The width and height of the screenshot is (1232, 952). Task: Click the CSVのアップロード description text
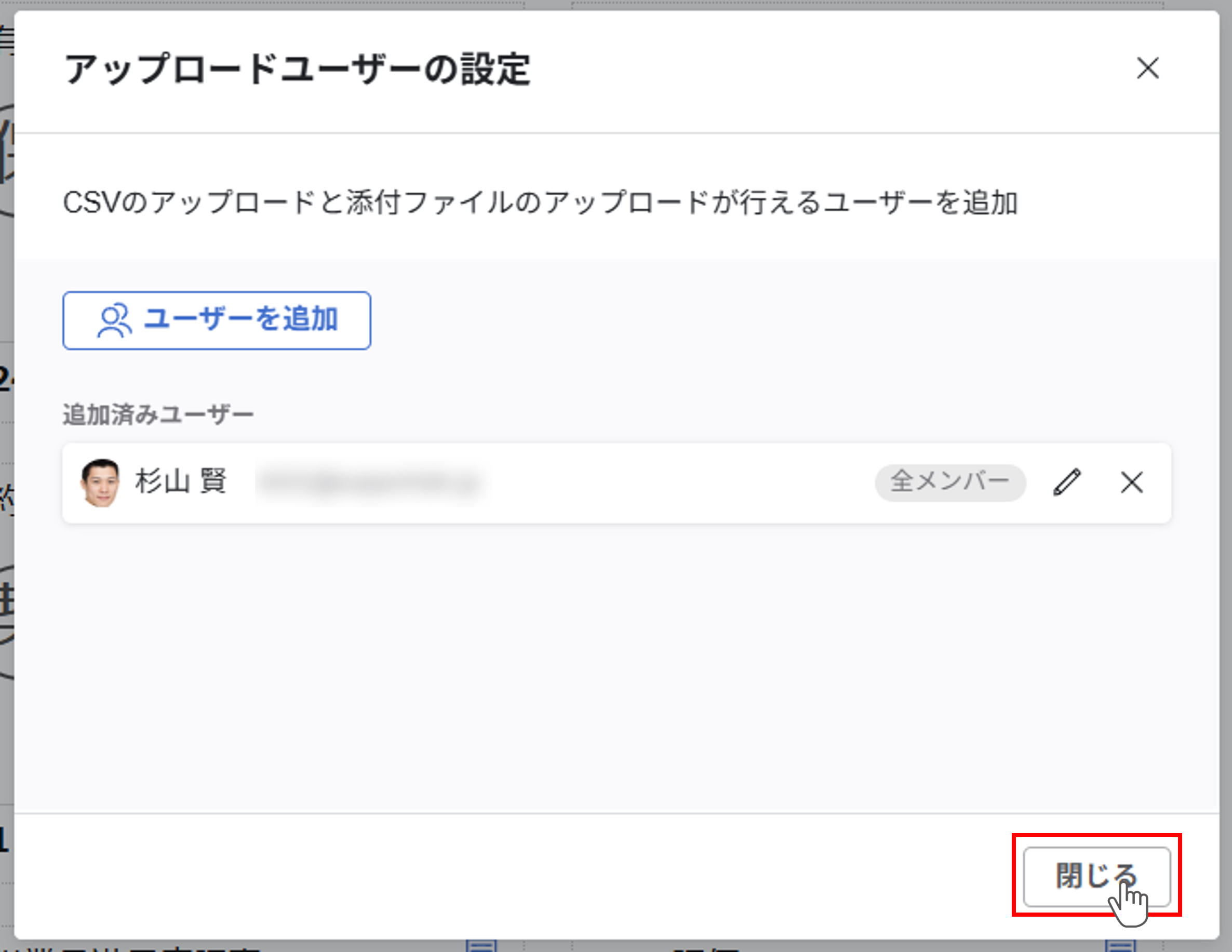(x=540, y=203)
